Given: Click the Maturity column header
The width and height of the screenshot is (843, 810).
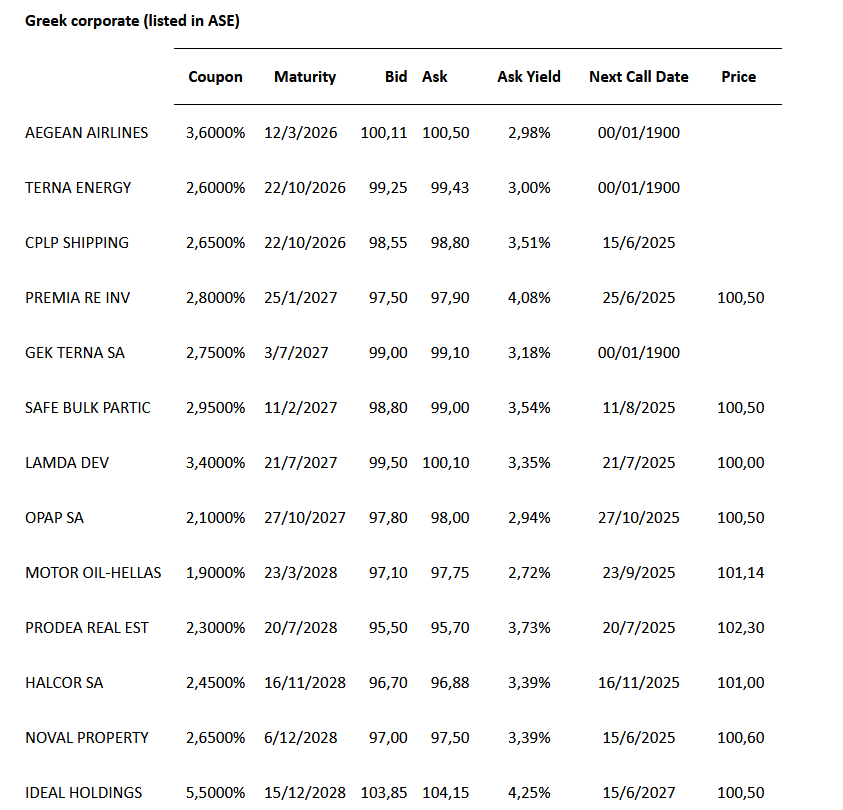Looking at the screenshot, I should 305,77.
